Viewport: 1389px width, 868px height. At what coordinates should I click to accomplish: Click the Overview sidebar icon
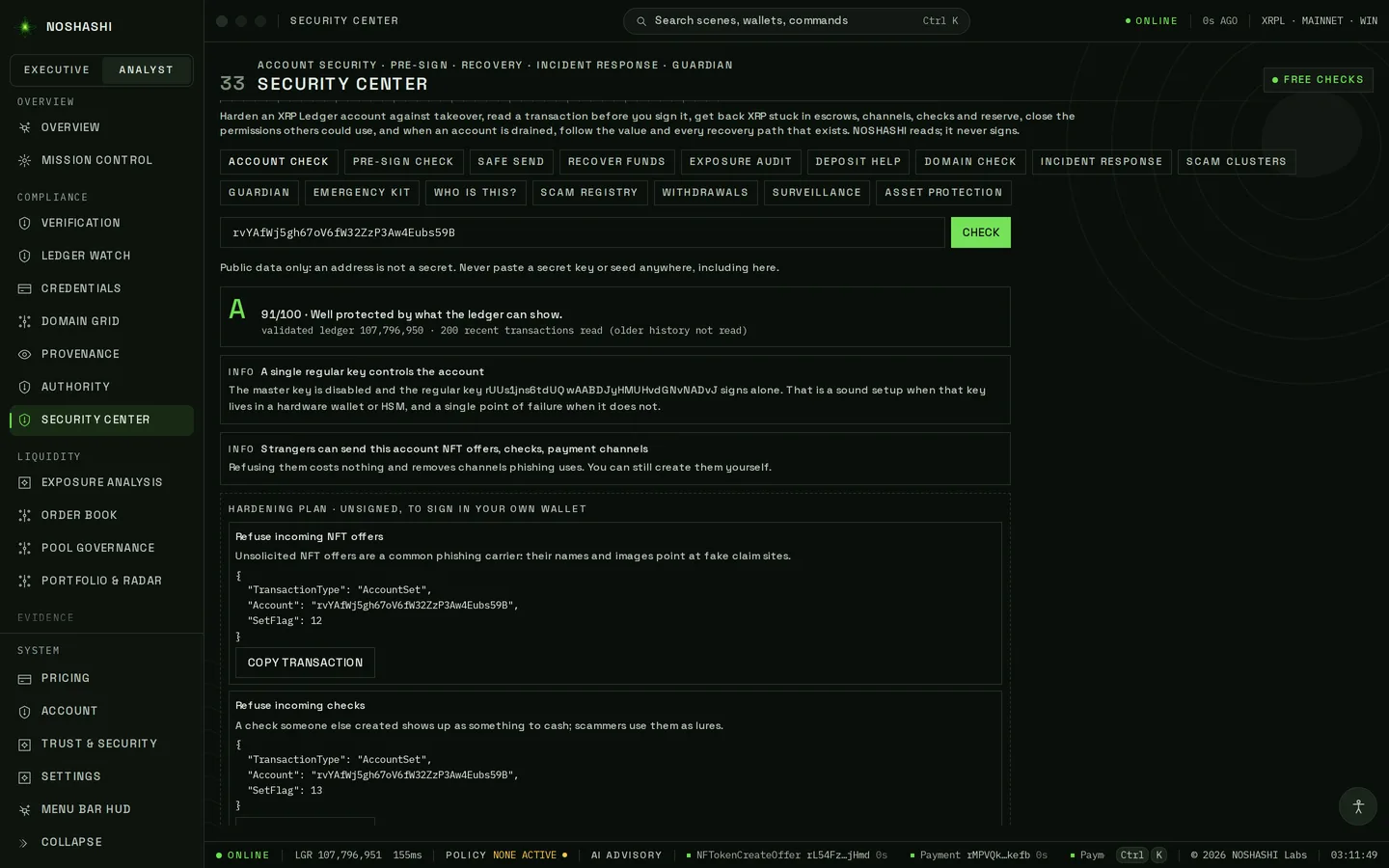point(25,127)
